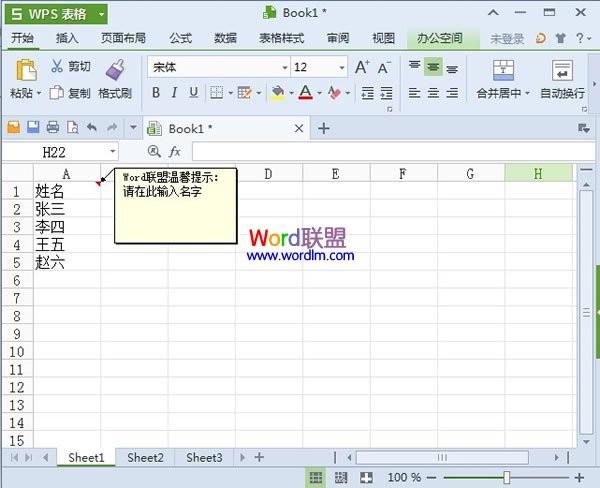This screenshot has width=600, height=488.
Task: Click the increase font size icon
Action: click(362, 67)
